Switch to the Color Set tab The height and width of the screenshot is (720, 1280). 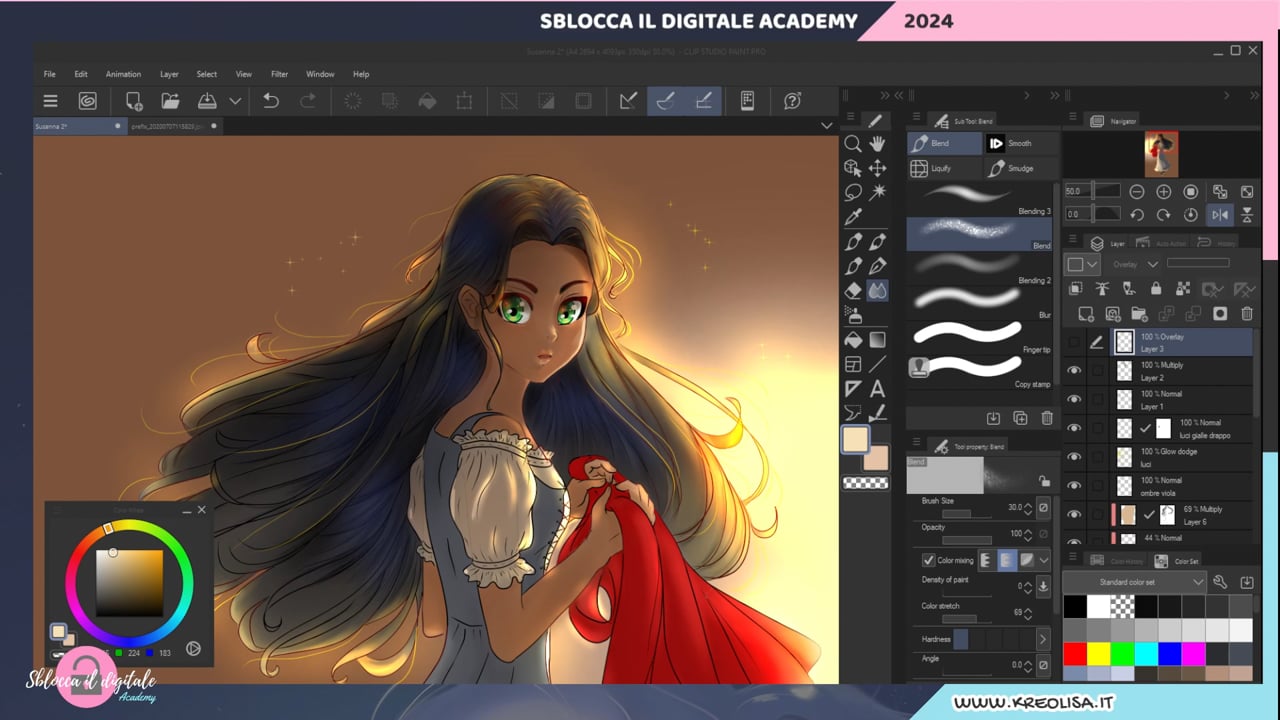(x=1177, y=561)
